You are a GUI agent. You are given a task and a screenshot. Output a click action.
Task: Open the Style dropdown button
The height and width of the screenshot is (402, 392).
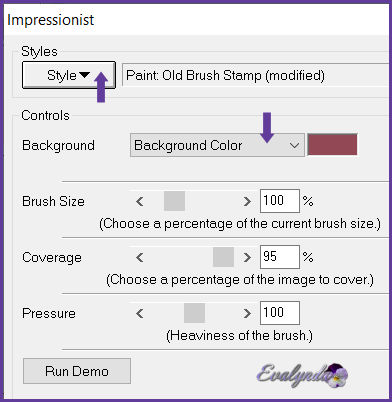[69, 75]
